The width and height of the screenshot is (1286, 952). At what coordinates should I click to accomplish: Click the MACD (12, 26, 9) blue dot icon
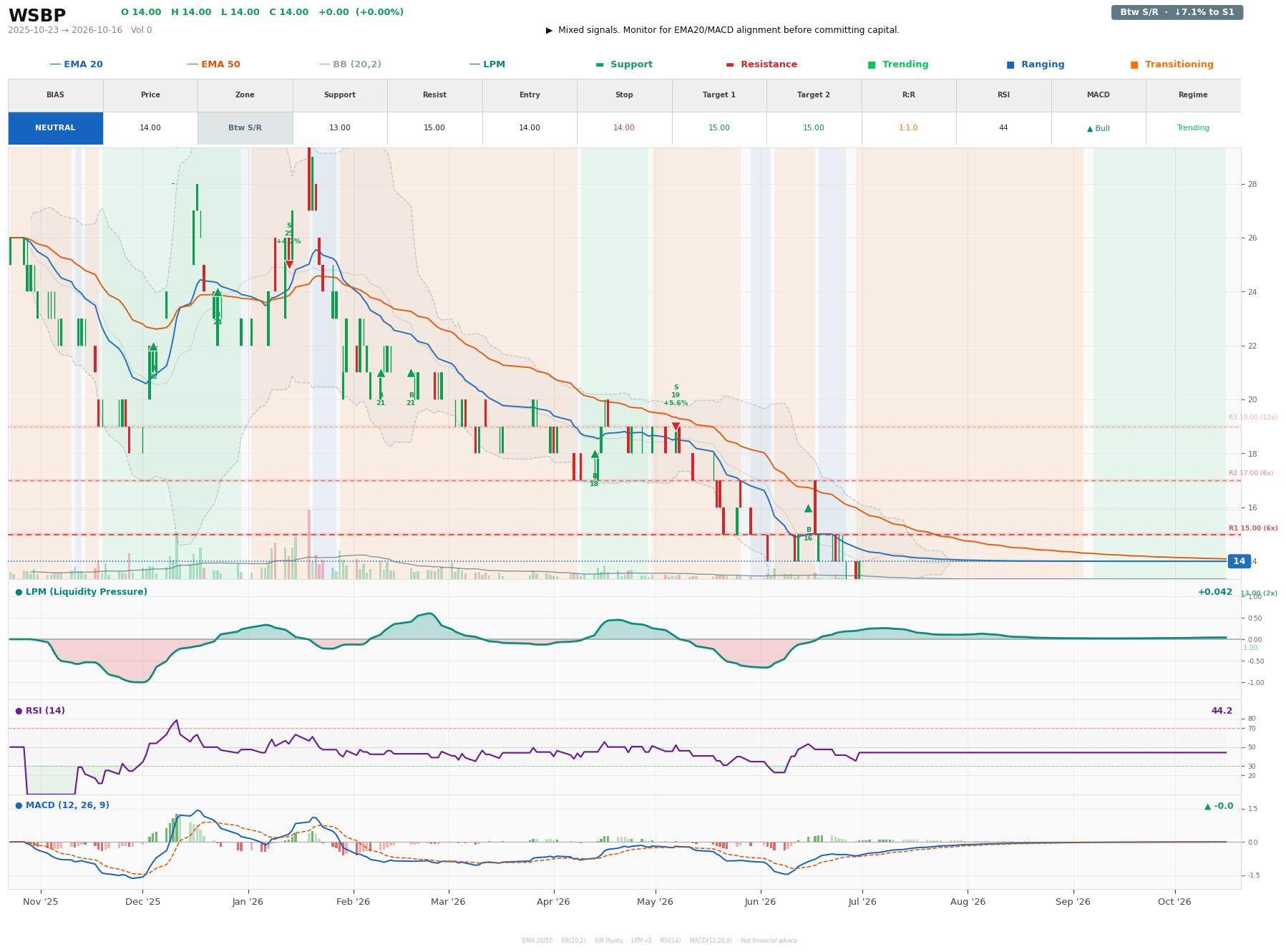coord(19,805)
